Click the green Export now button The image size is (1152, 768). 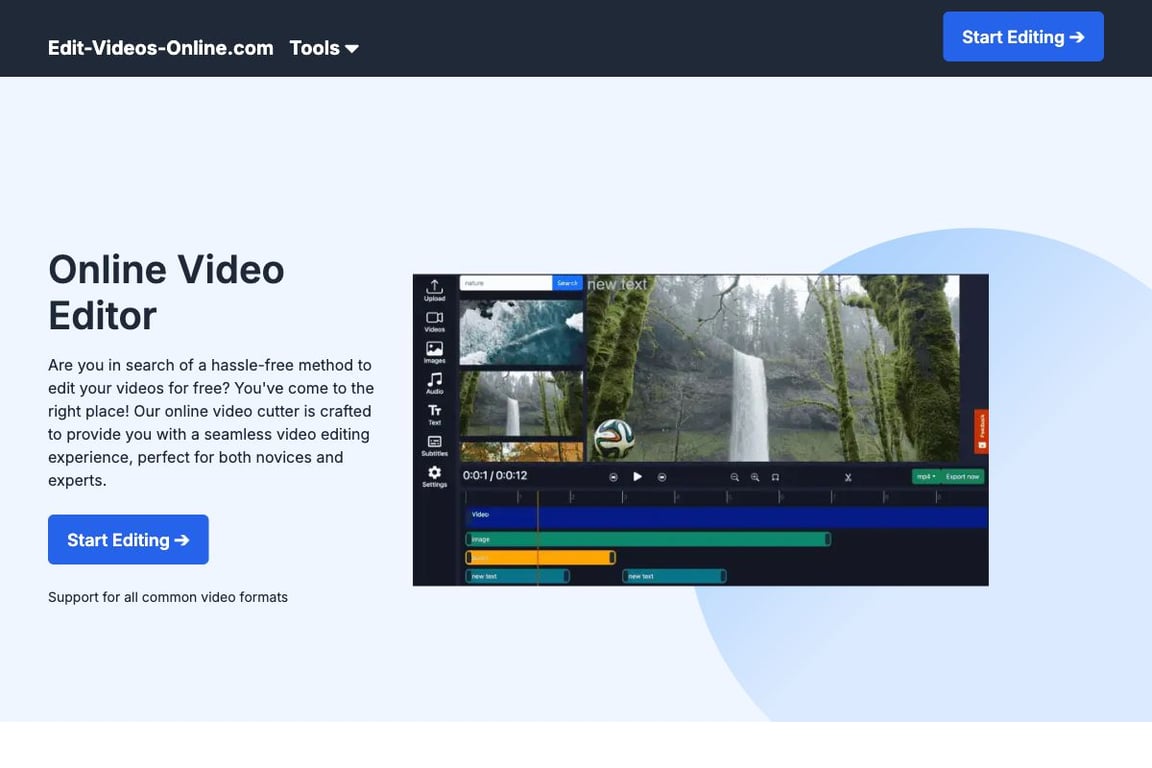tap(962, 477)
